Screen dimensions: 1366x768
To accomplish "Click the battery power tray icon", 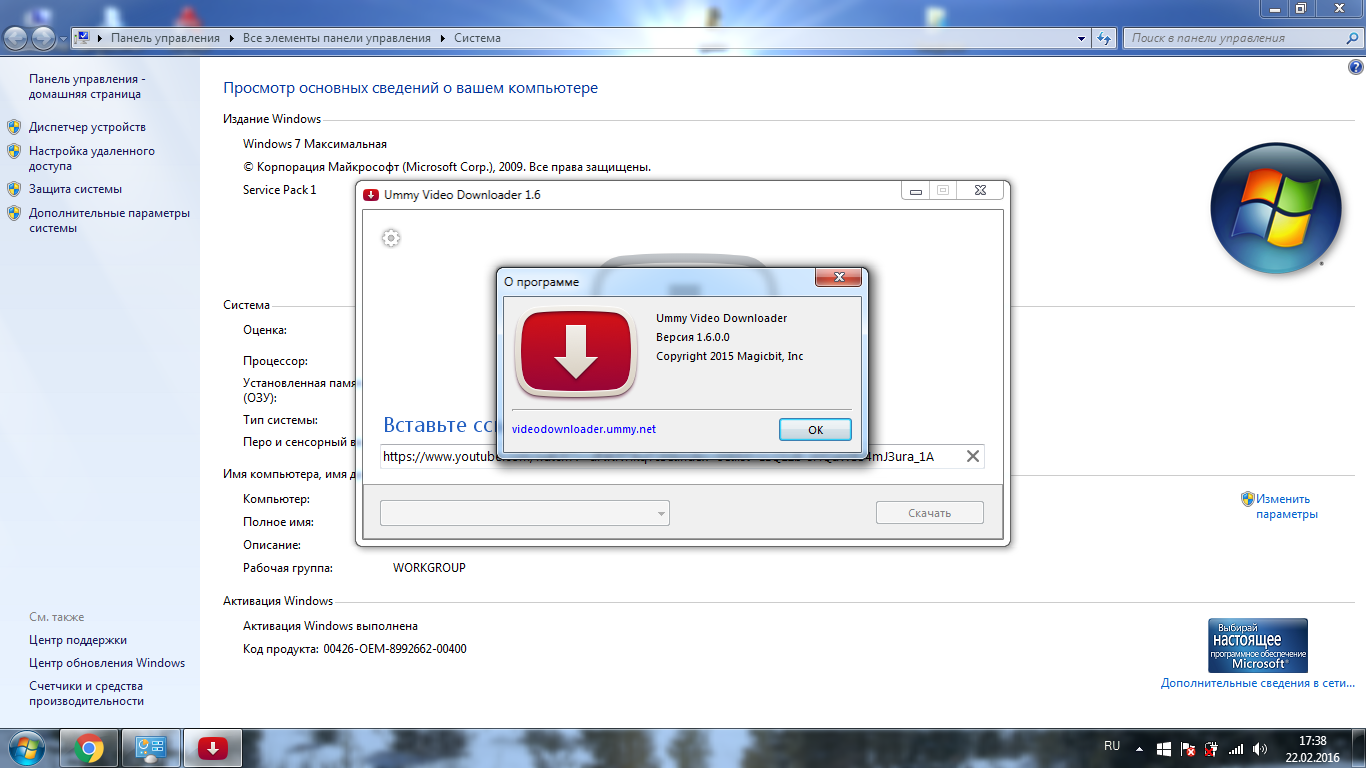I will pyautogui.click(x=1211, y=748).
